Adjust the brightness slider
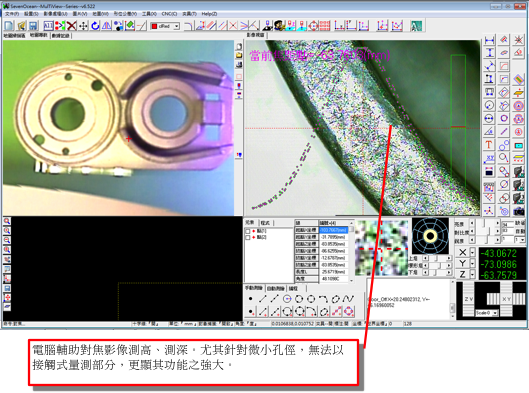This screenshot has width=529, height=393. pos(484,223)
